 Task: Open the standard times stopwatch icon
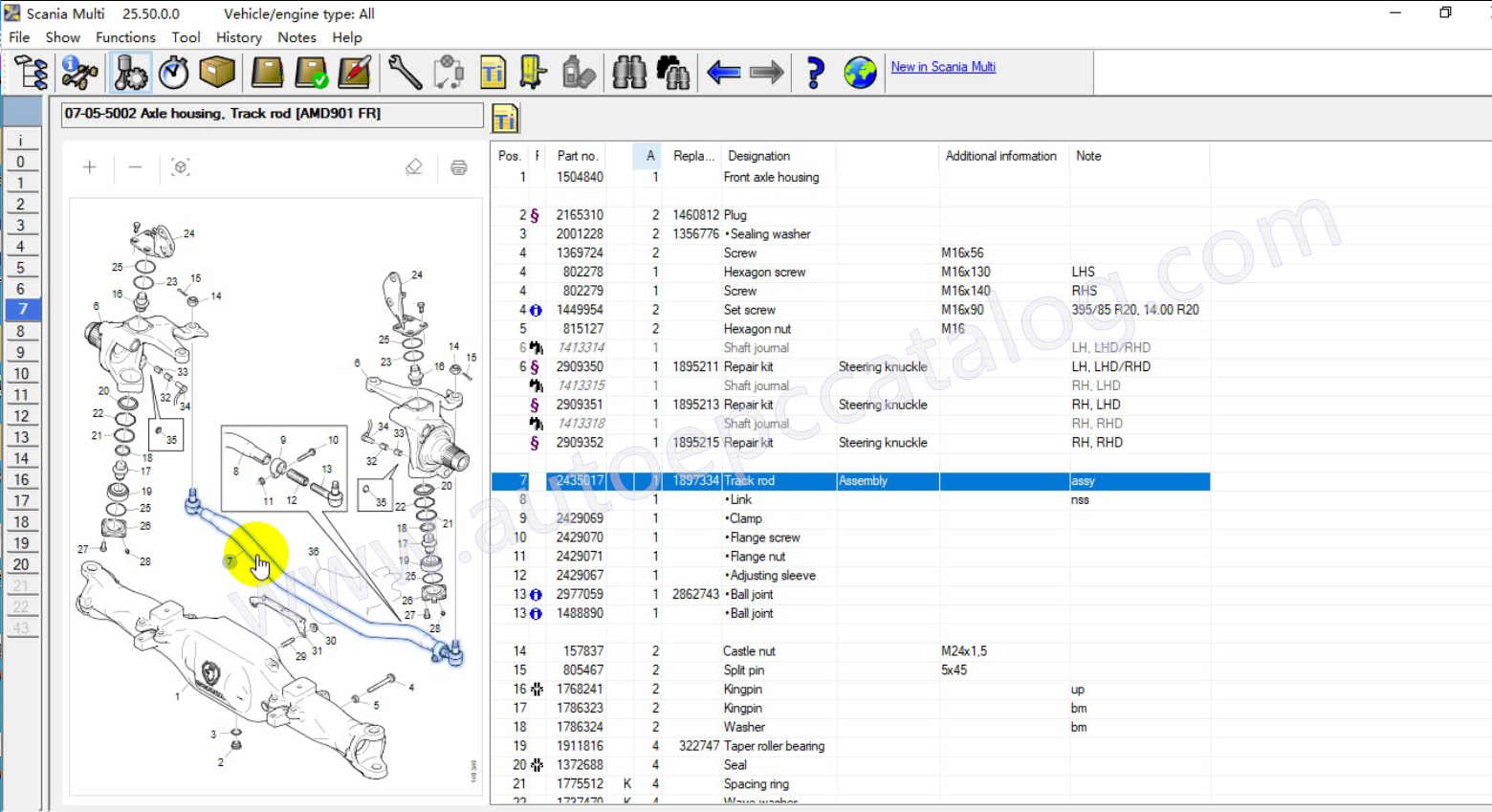click(173, 73)
